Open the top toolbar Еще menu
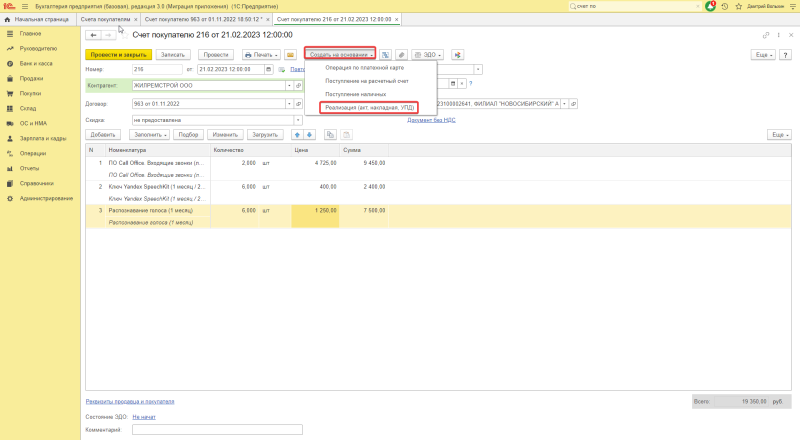The image size is (800, 440). point(763,55)
